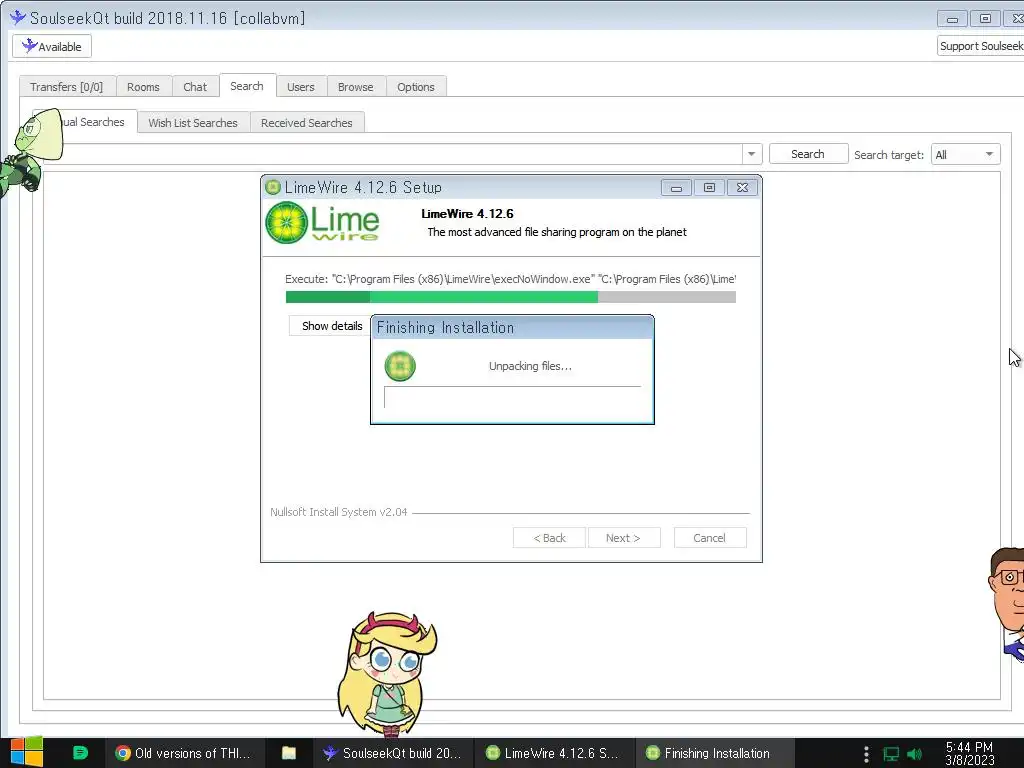The height and width of the screenshot is (768, 1024).
Task: Open the network tray icon
Action: pyautogui.click(x=891, y=754)
